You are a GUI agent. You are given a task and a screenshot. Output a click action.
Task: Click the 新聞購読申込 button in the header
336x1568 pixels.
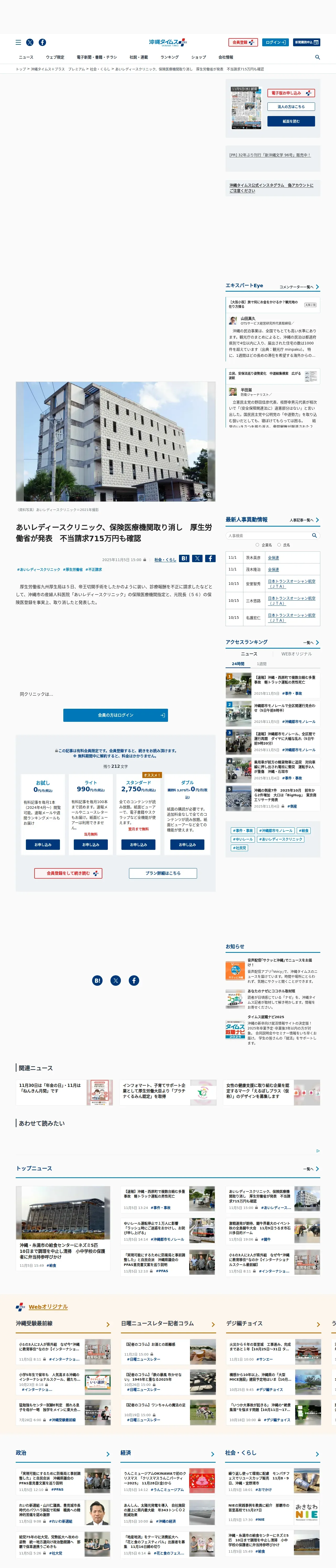306,43
